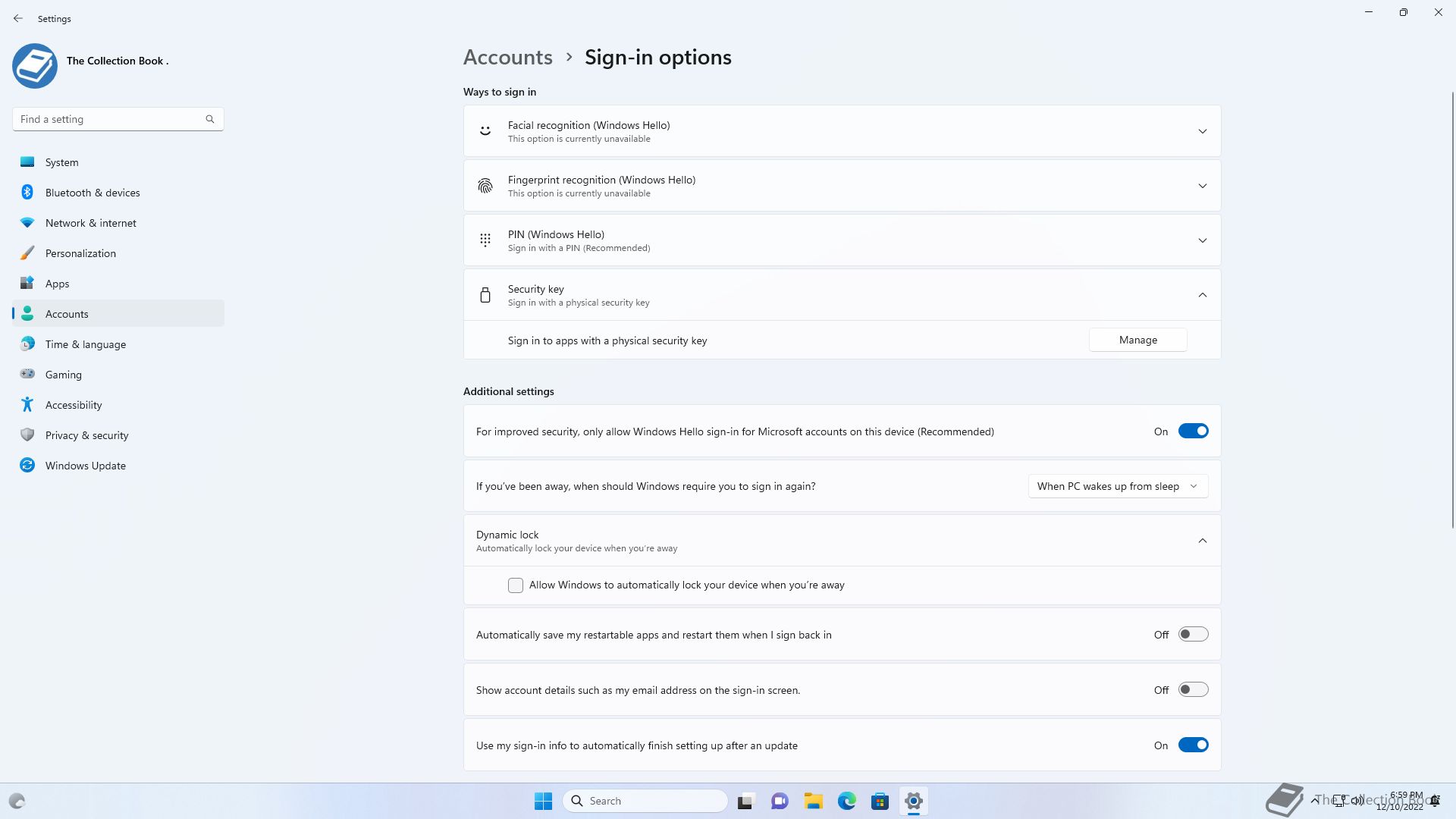Open Task View on the taskbar
Viewport: 1456px width, 819px height.
[746, 801]
